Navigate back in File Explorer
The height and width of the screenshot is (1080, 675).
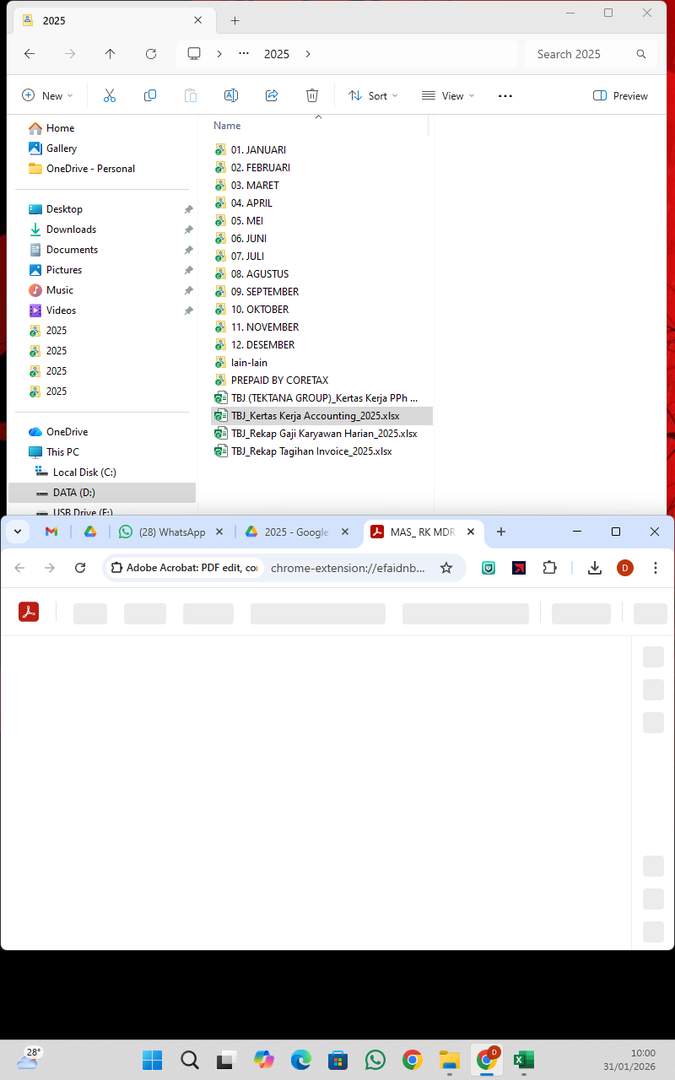pyautogui.click(x=29, y=54)
